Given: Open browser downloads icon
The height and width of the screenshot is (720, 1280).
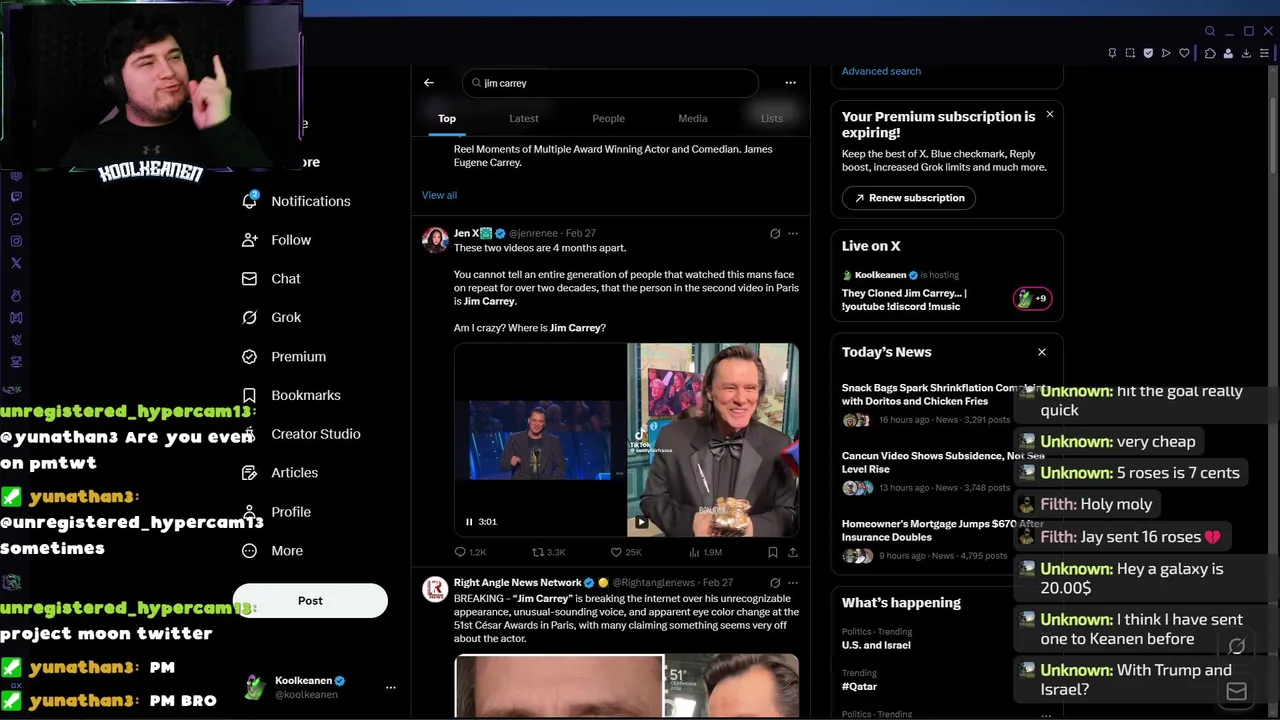Looking at the screenshot, I should 1246,53.
